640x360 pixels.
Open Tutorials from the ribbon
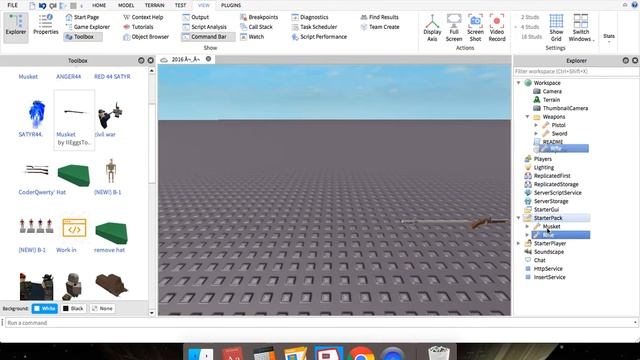pos(138,27)
